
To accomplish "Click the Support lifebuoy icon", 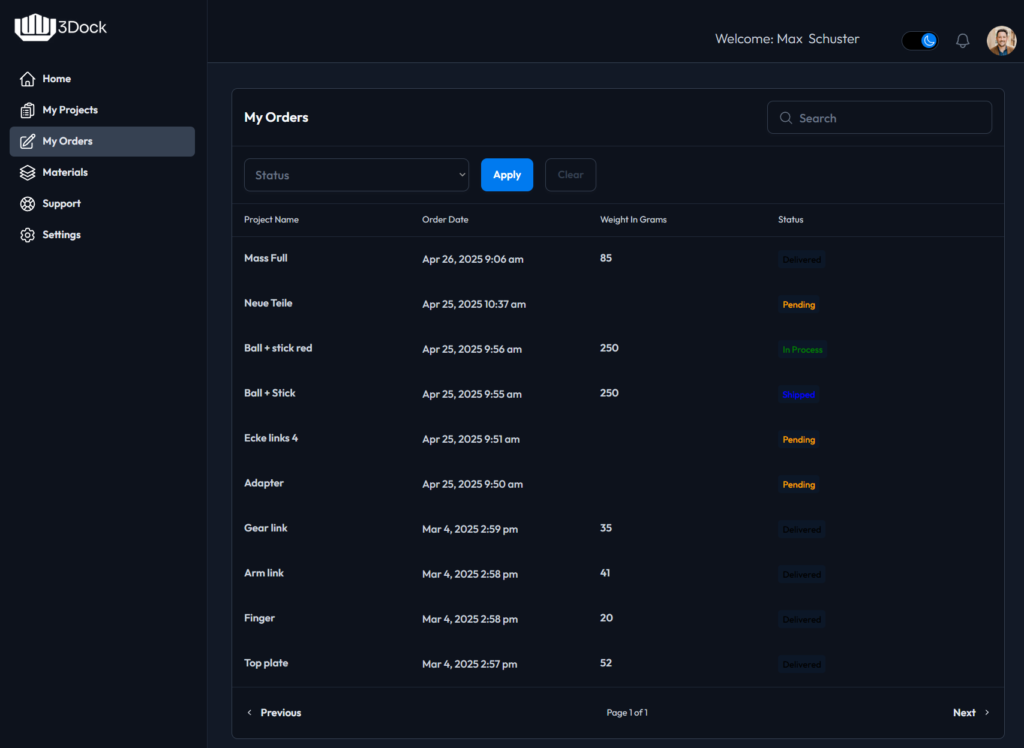I will (x=27, y=203).
